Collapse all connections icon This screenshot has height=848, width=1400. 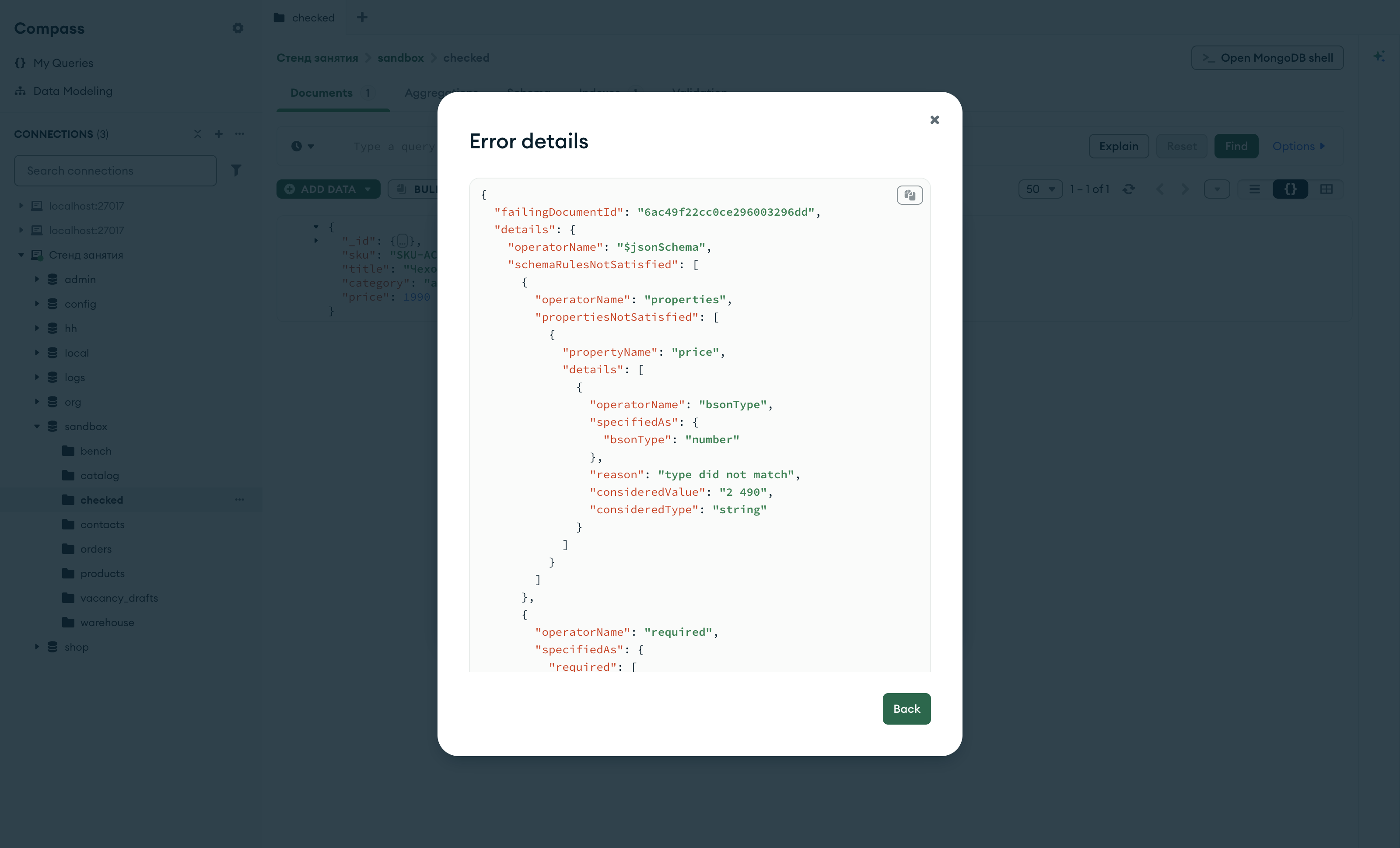point(197,133)
